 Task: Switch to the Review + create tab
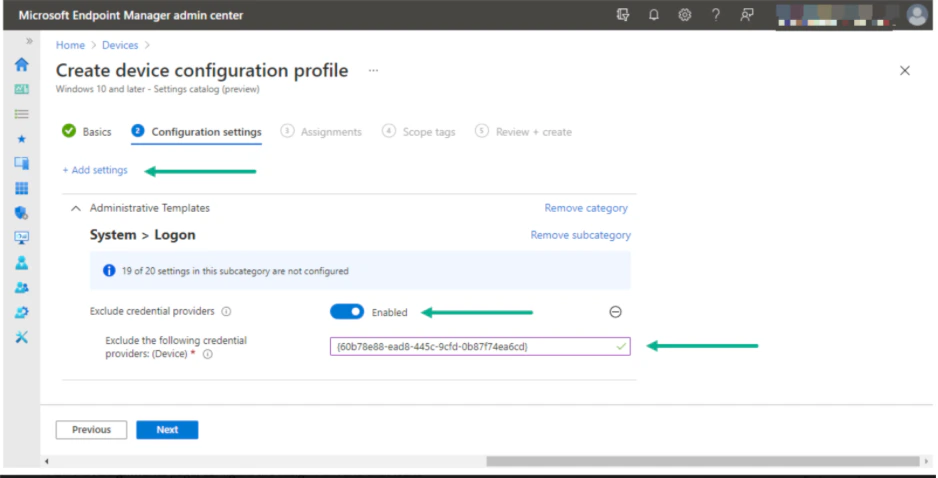(x=523, y=132)
